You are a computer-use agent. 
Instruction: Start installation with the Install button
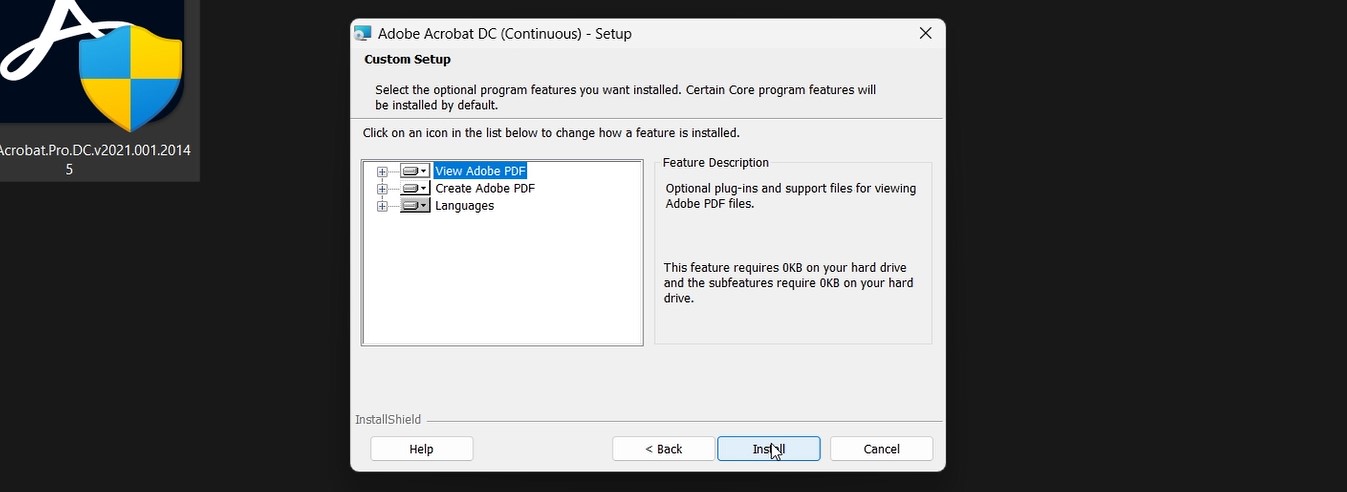tap(768, 449)
